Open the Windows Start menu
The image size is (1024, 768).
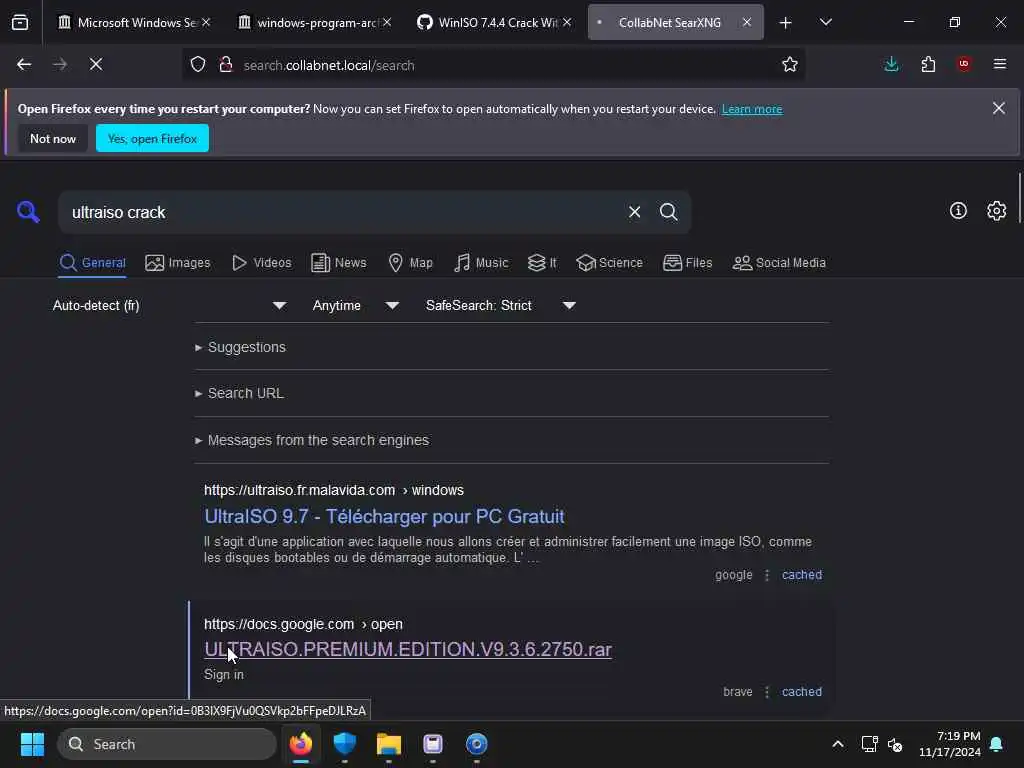(32, 744)
